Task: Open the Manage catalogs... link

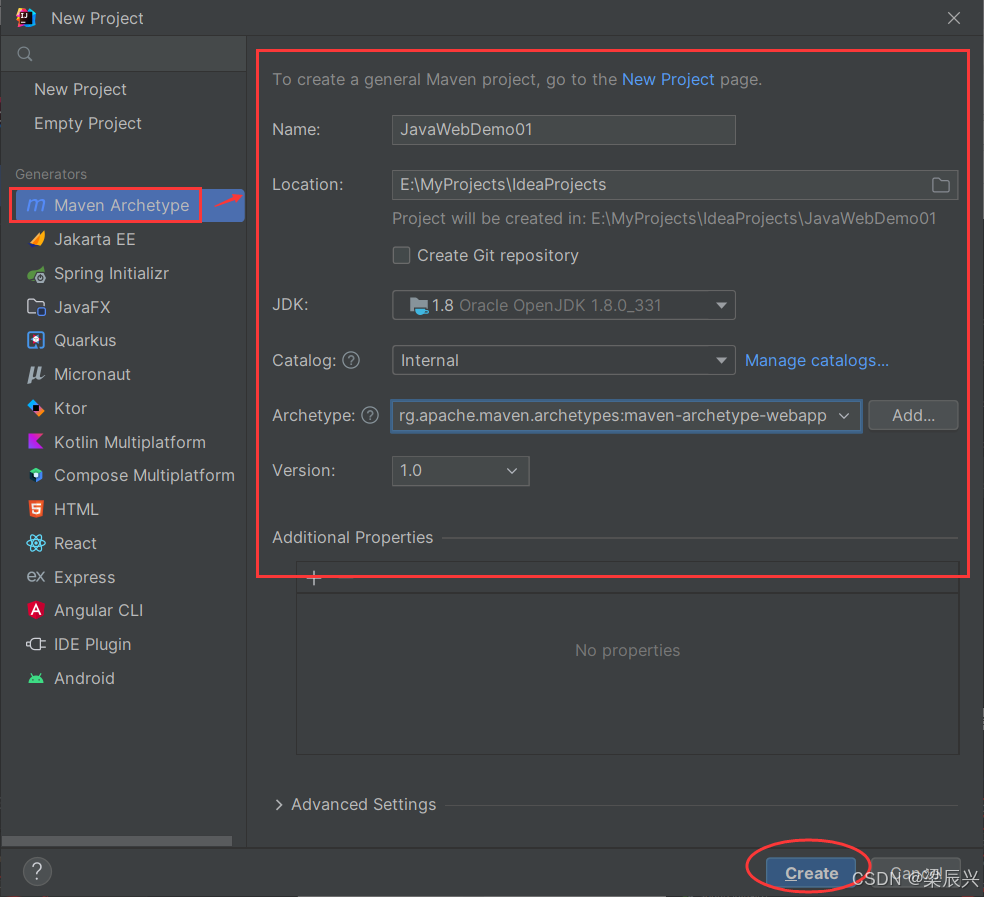Action: pos(816,360)
